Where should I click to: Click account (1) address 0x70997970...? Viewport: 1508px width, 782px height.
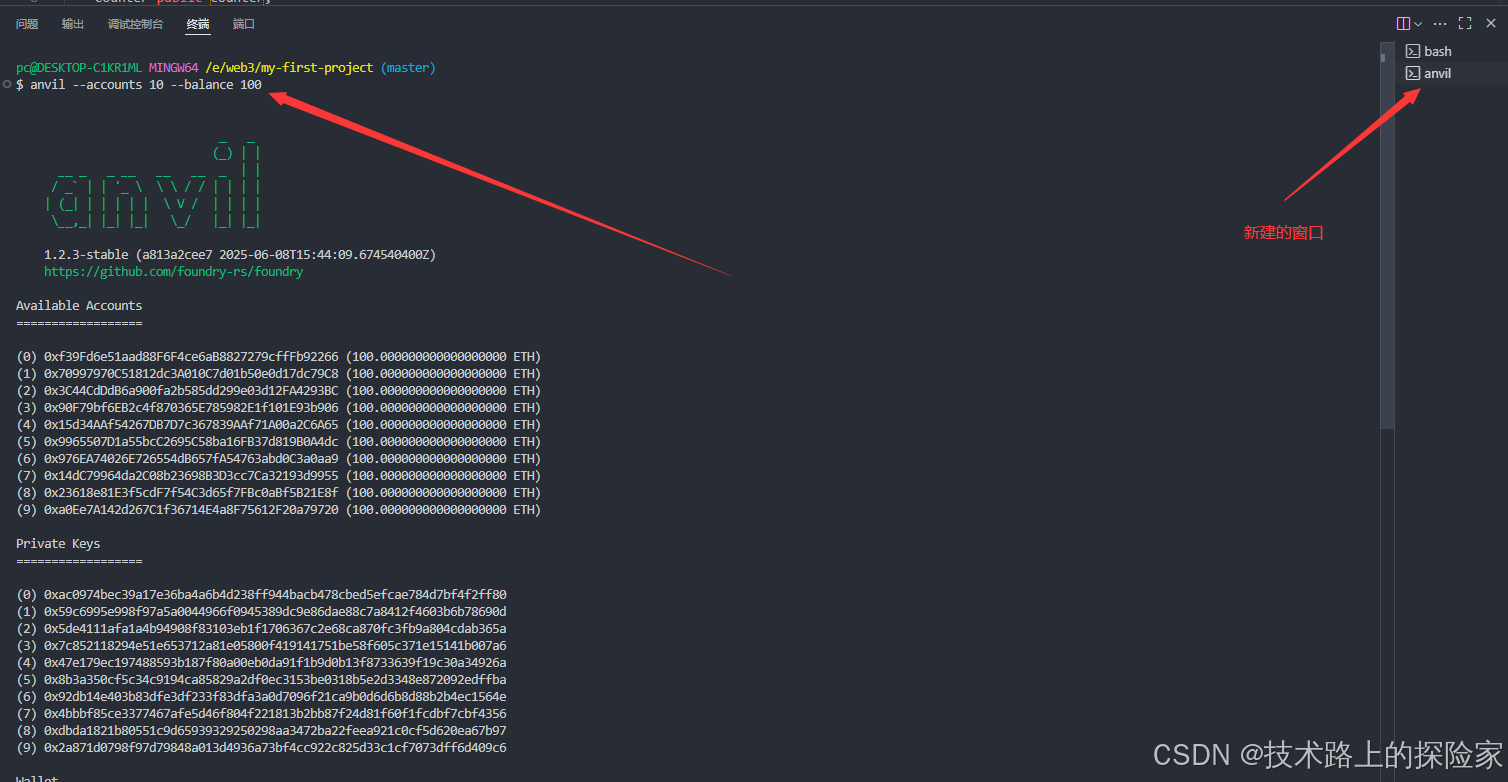coord(191,374)
